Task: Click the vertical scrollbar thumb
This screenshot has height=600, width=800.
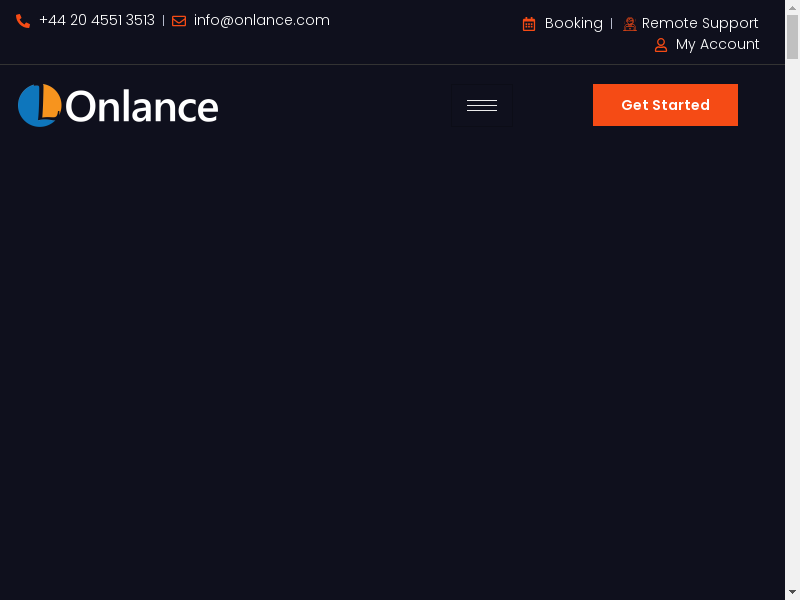Action: (x=792, y=37)
